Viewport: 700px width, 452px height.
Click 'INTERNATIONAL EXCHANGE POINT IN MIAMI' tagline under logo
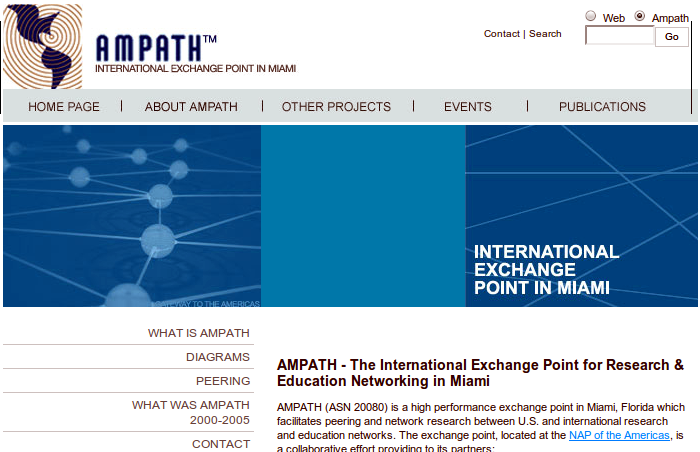click(x=196, y=69)
